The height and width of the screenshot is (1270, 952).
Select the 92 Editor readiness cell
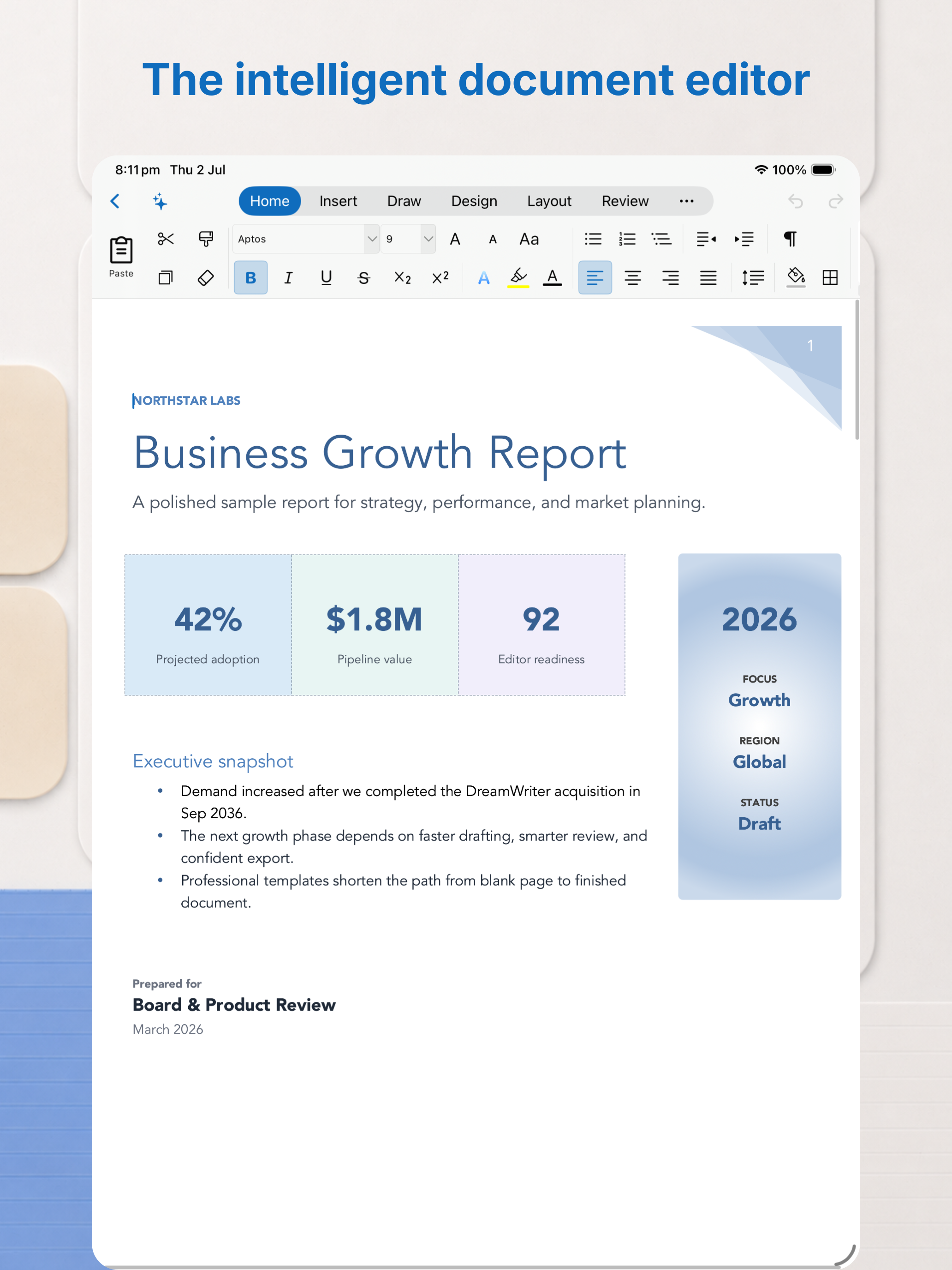tap(541, 625)
